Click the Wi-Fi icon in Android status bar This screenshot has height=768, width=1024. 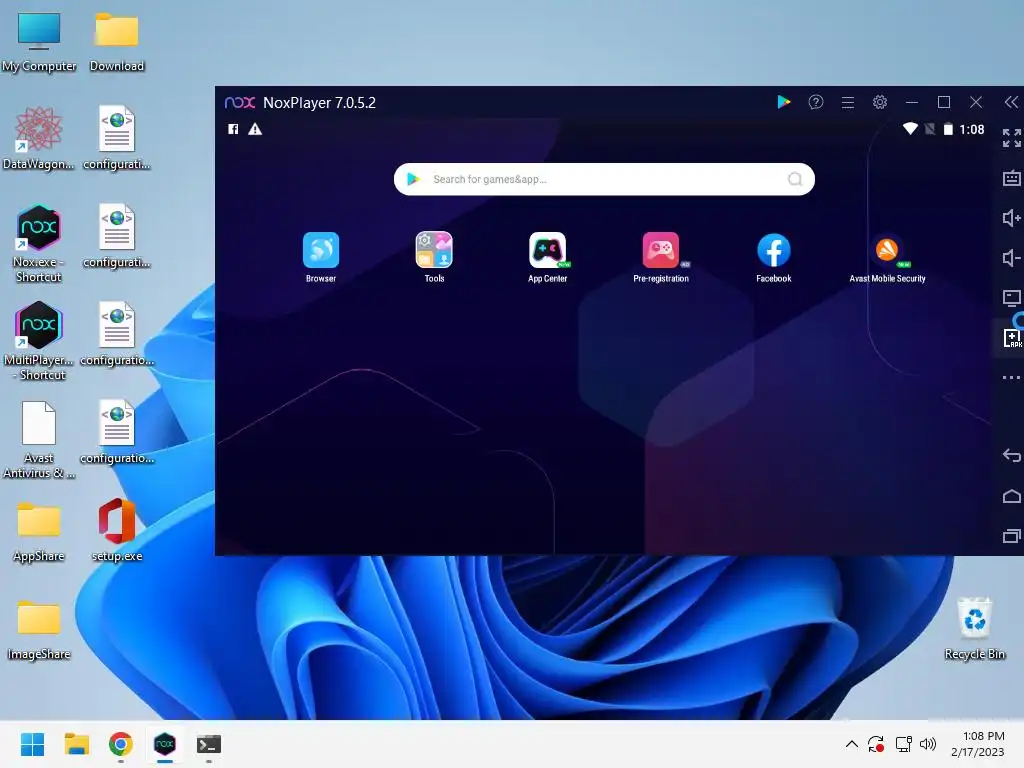click(x=910, y=129)
